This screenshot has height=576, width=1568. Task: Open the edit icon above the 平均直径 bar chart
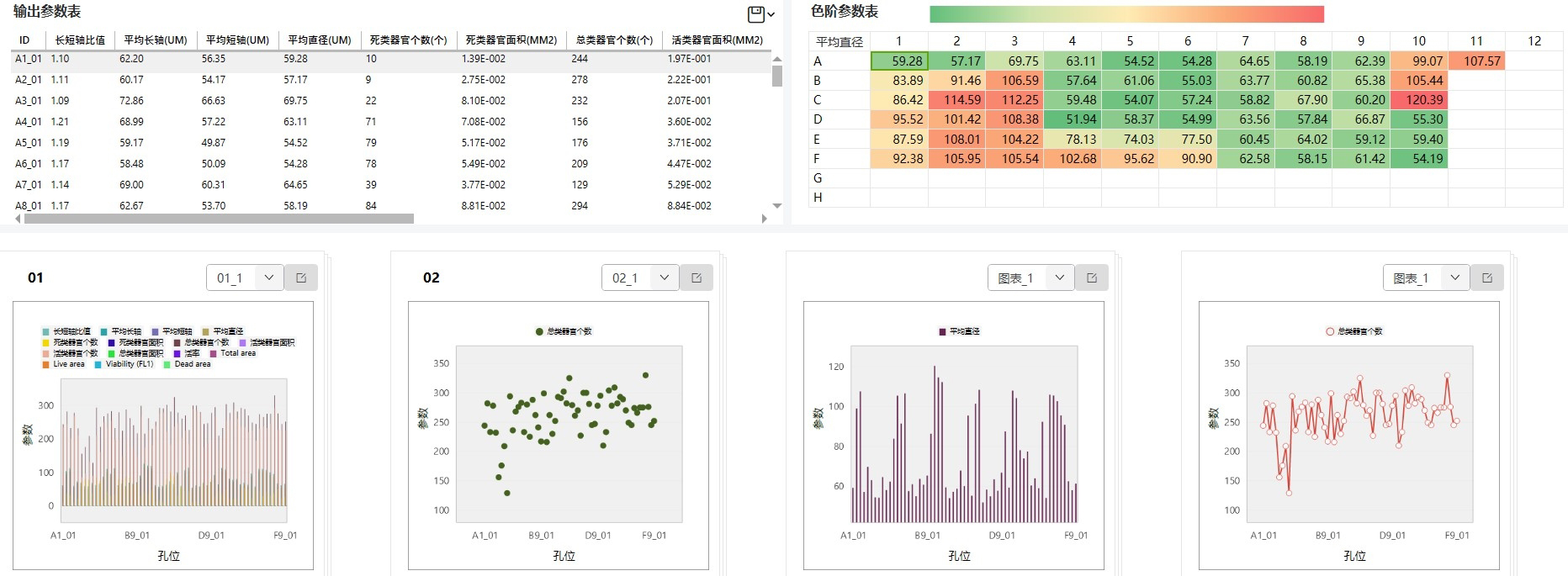(x=1092, y=277)
